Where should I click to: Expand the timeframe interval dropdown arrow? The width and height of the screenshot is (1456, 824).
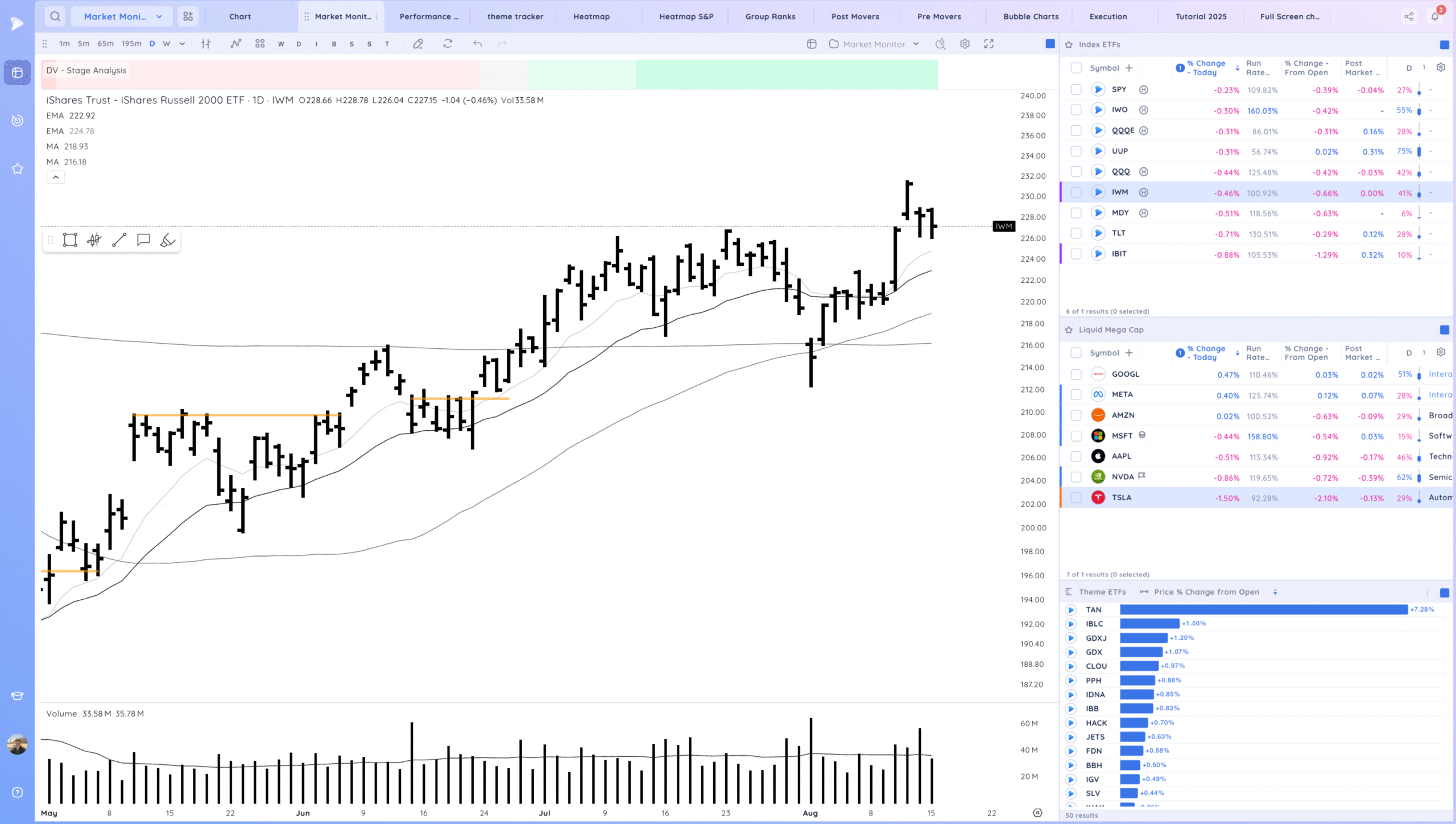point(182,44)
